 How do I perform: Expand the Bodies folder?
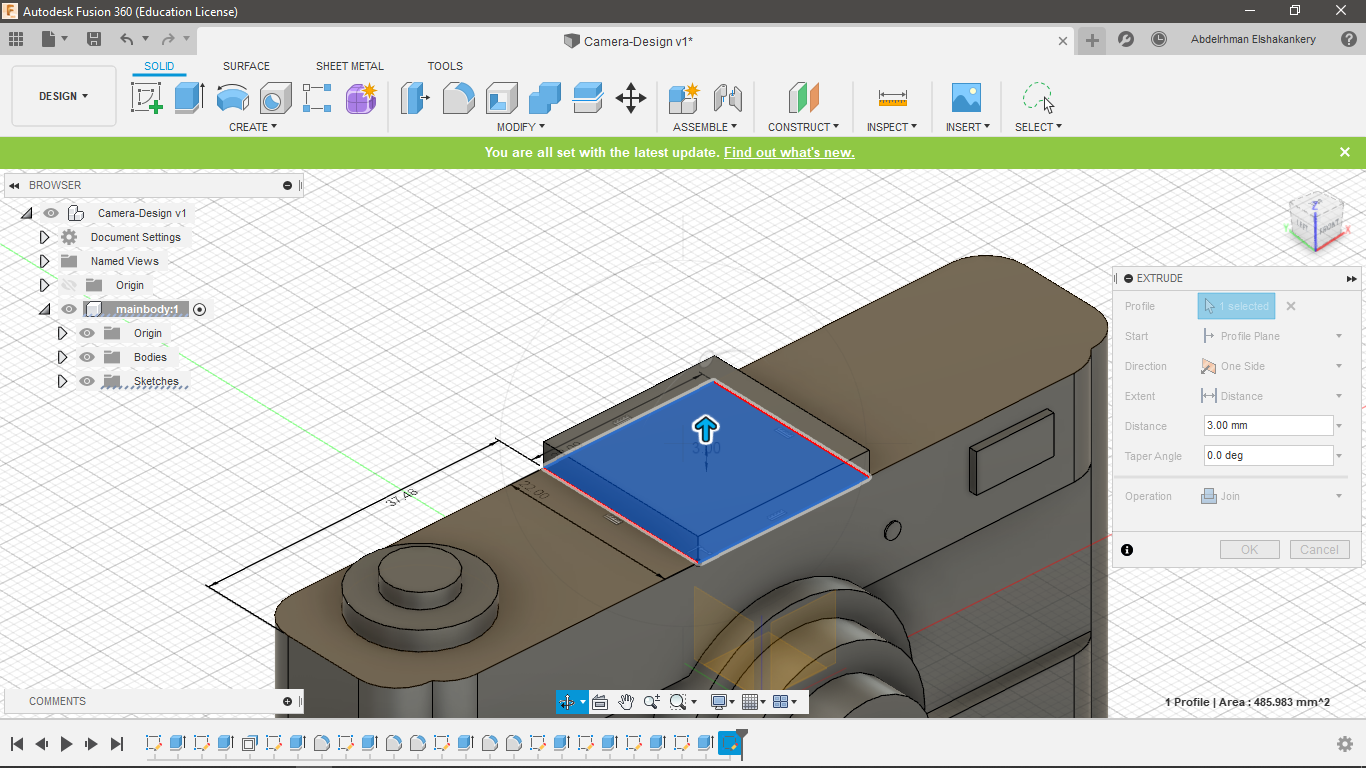click(62, 357)
